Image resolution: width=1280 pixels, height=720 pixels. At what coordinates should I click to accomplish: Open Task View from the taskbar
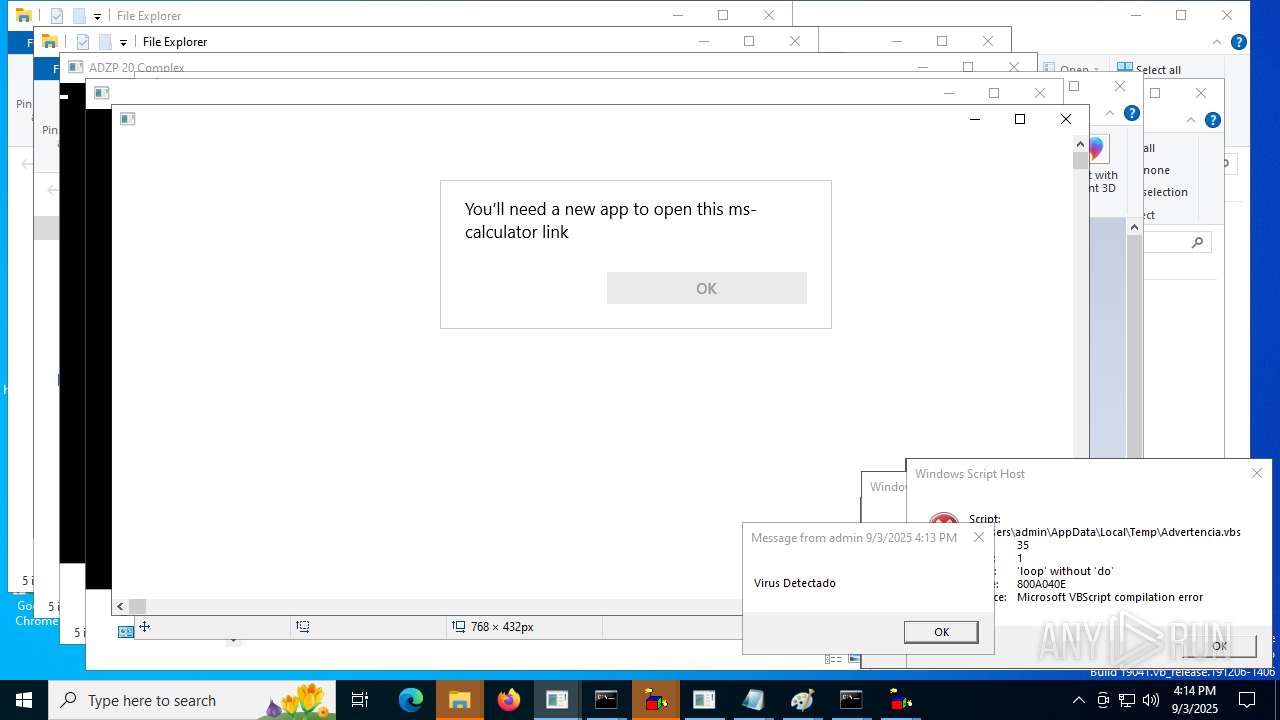click(360, 700)
